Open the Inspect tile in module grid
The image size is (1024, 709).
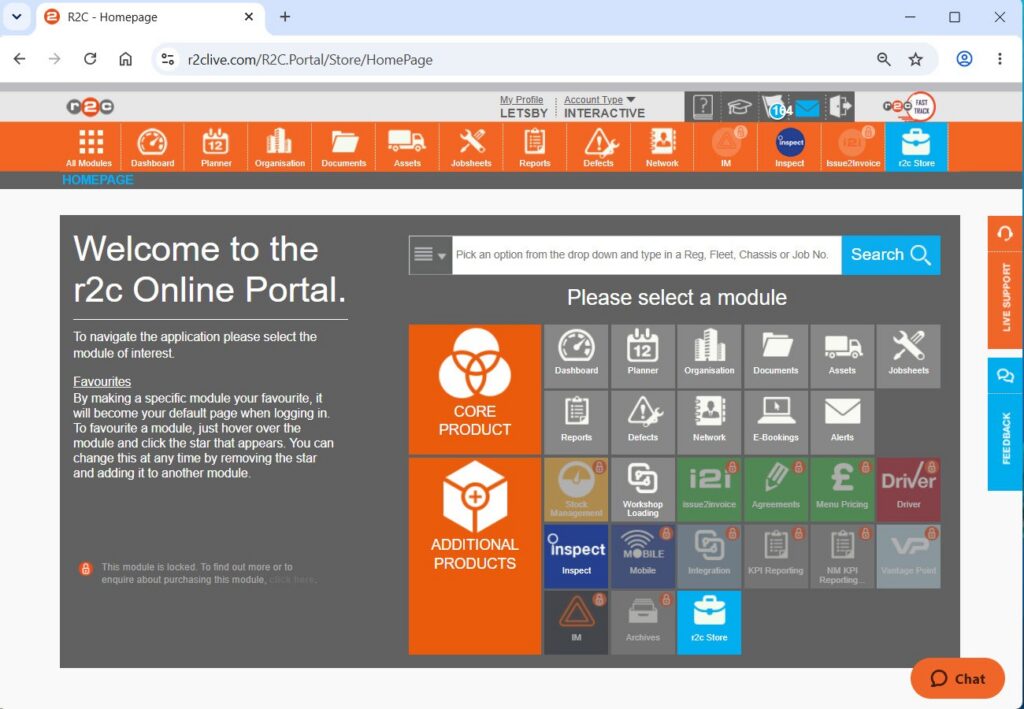pyautogui.click(x=576, y=556)
